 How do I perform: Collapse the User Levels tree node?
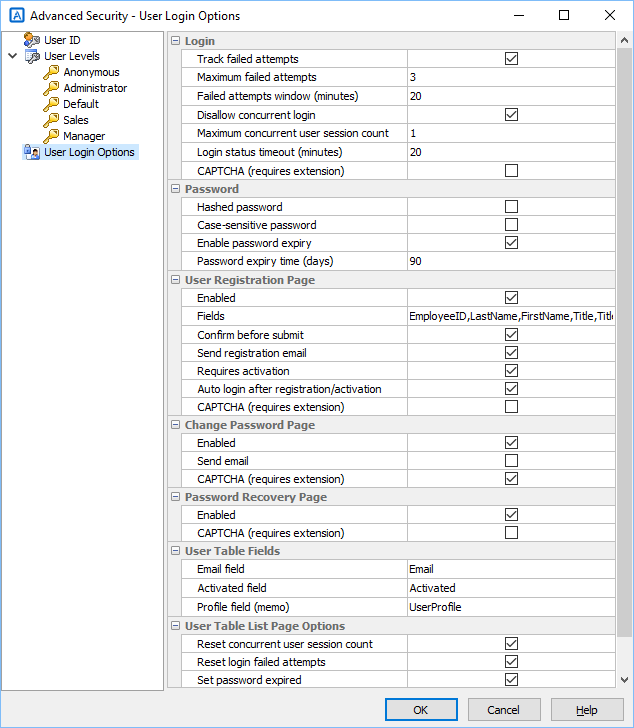(13, 56)
